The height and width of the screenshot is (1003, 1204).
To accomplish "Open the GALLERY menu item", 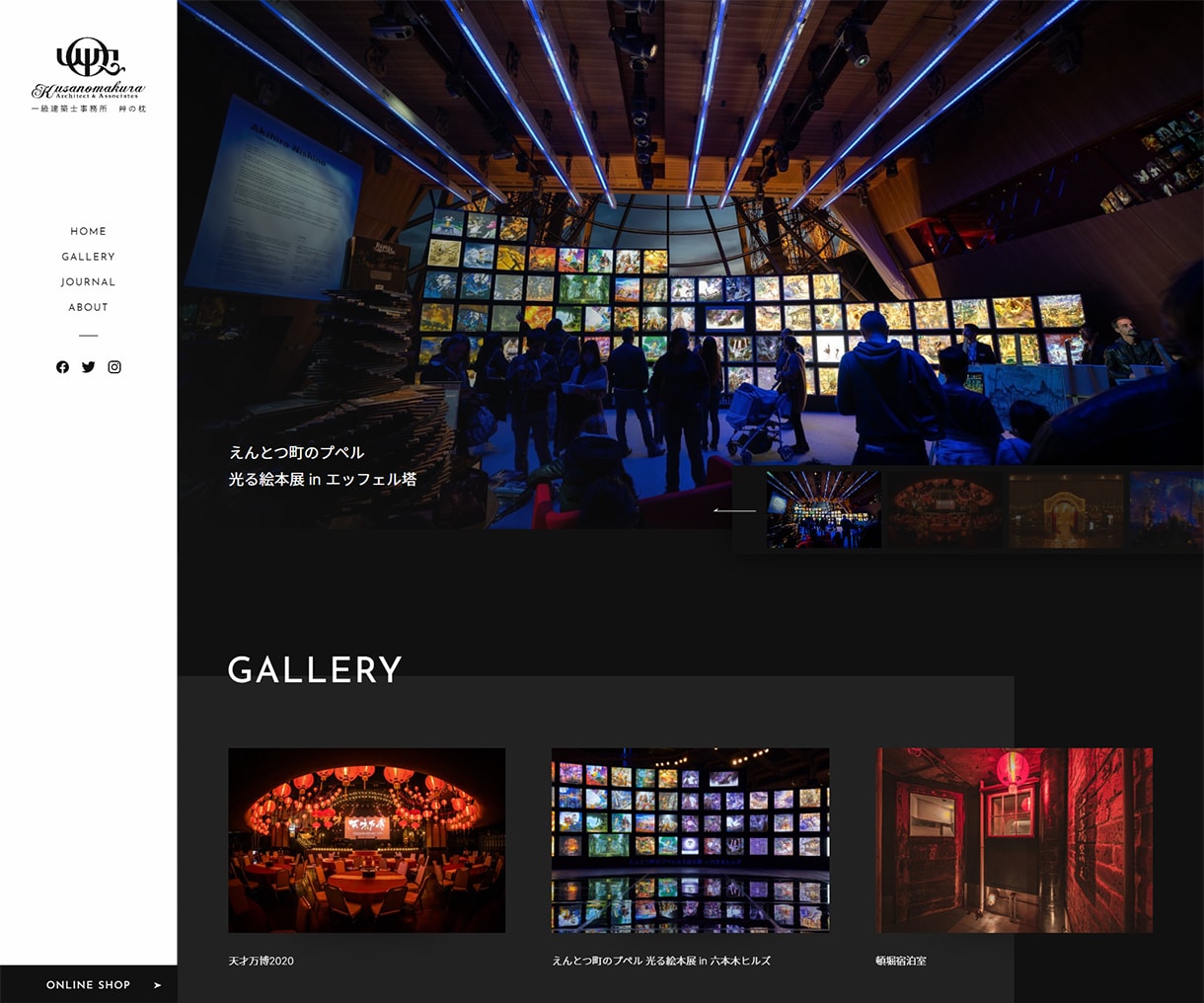I will pos(89,257).
